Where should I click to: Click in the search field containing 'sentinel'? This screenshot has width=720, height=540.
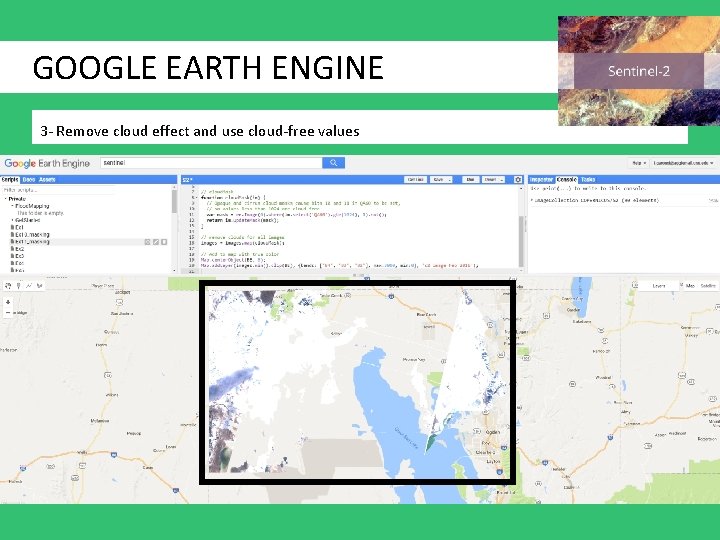coord(211,163)
